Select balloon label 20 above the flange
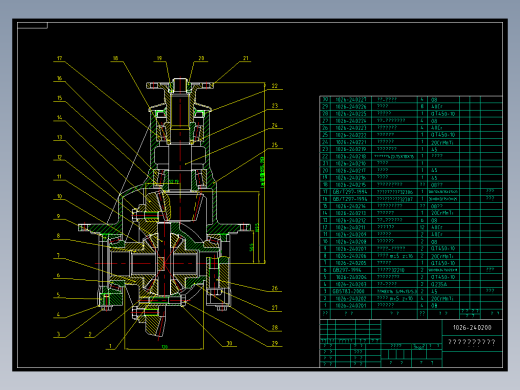This screenshot has height=390, width=520. (x=201, y=58)
